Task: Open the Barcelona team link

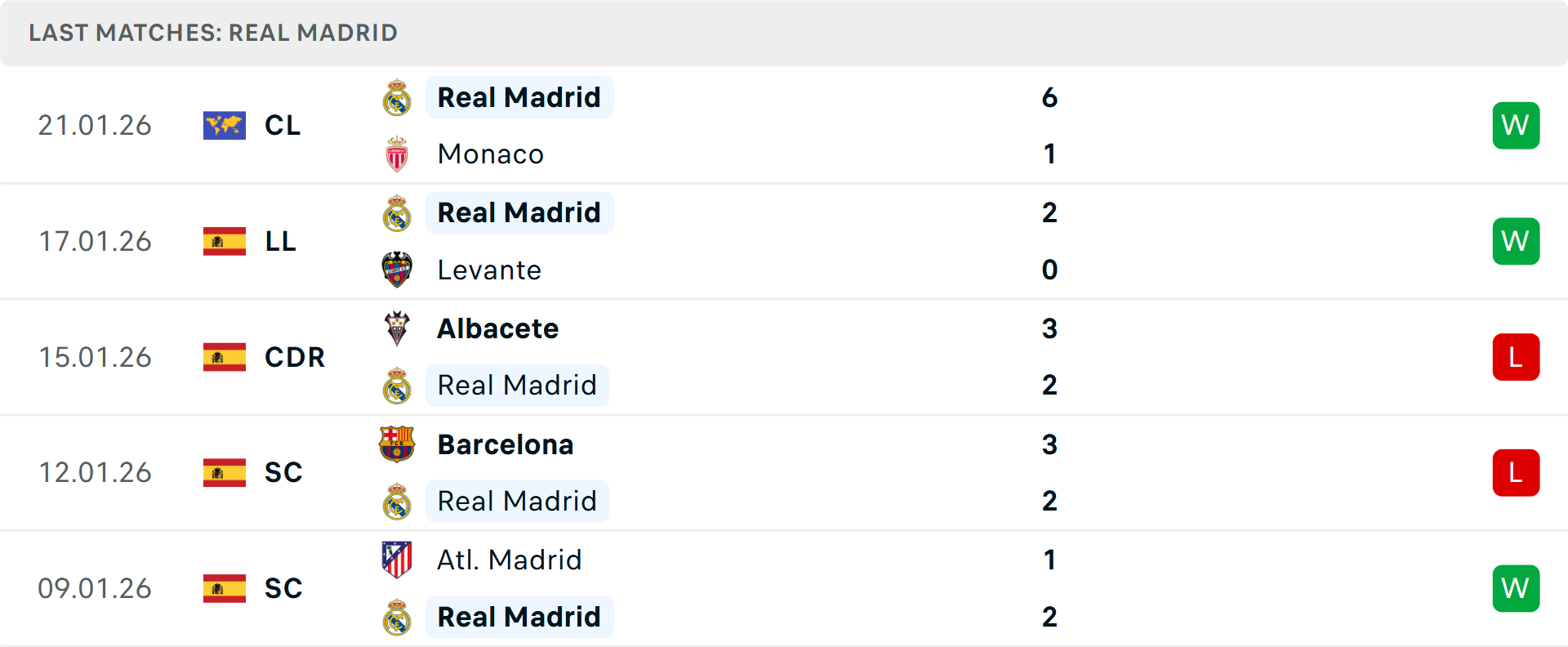Action: point(506,444)
